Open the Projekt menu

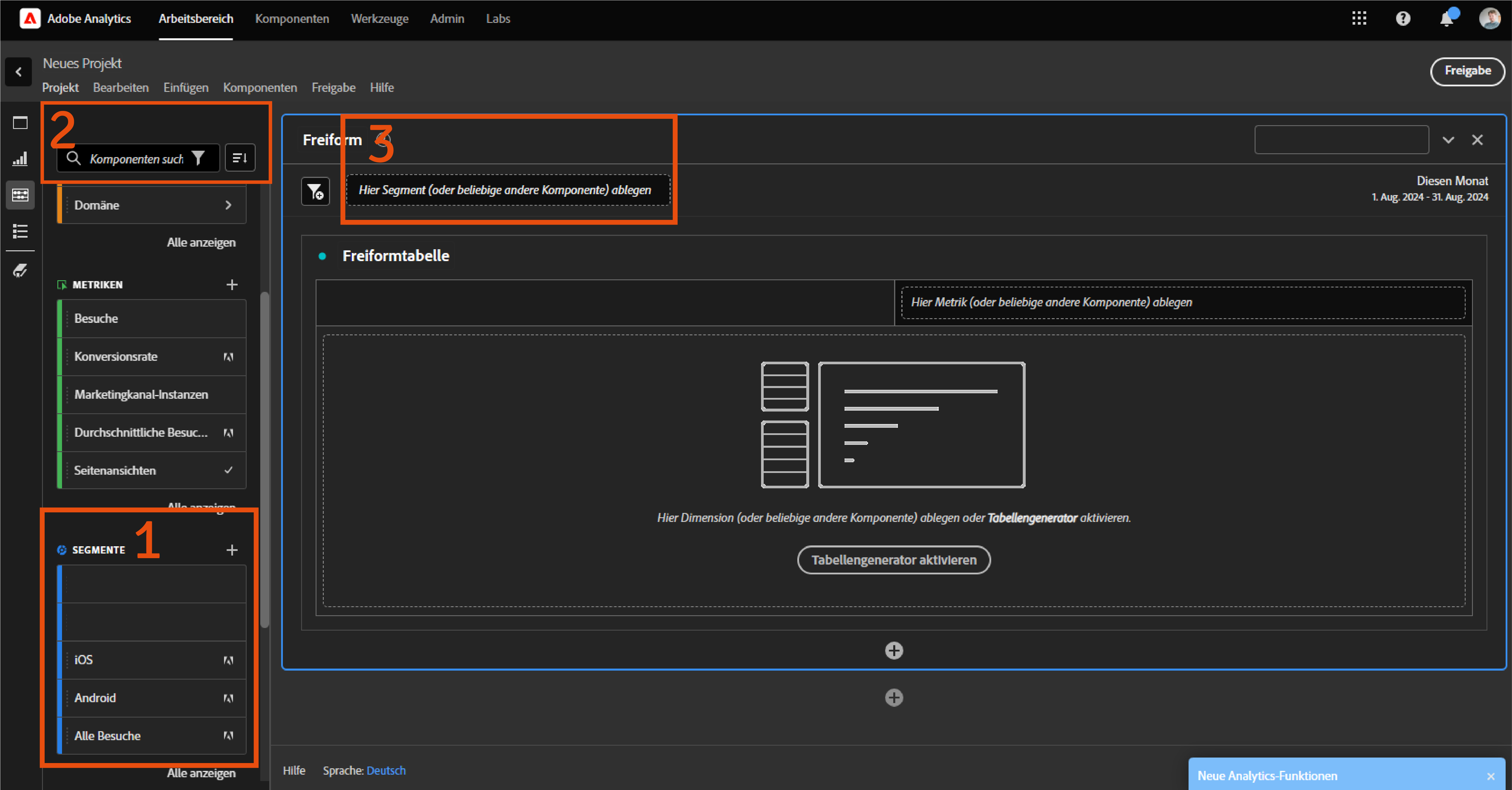tap(61, 88)
